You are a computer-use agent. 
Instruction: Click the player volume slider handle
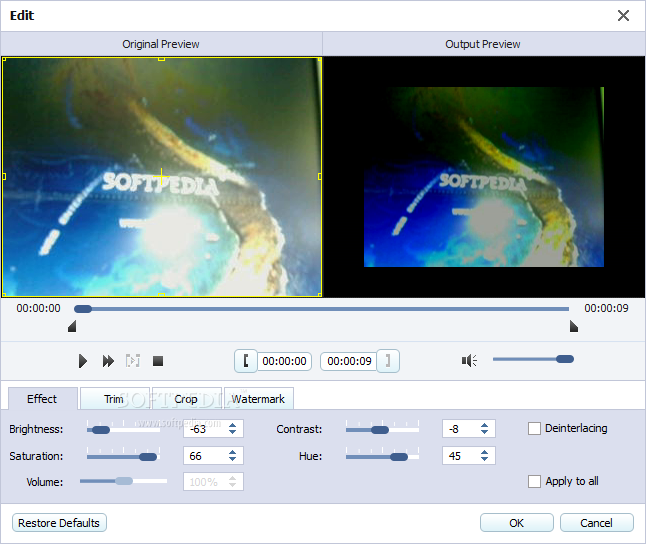coord(565,359)
